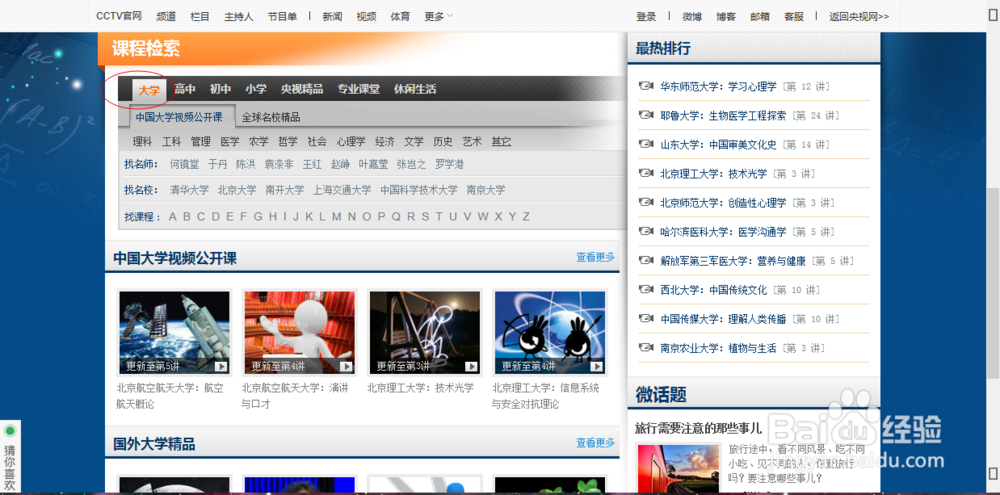Click 查看更多 for 中国大学视频公开课
This screenshot has height=495, width=1000.
tap(596, 257)
